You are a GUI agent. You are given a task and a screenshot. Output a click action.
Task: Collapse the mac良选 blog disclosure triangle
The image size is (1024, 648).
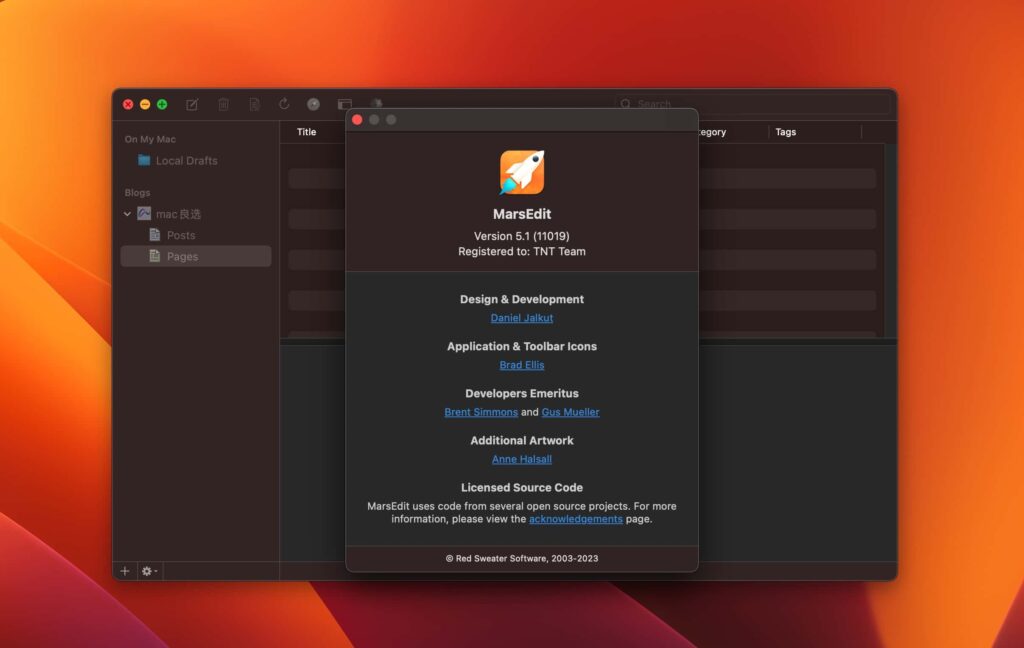(x=127, y=214)
